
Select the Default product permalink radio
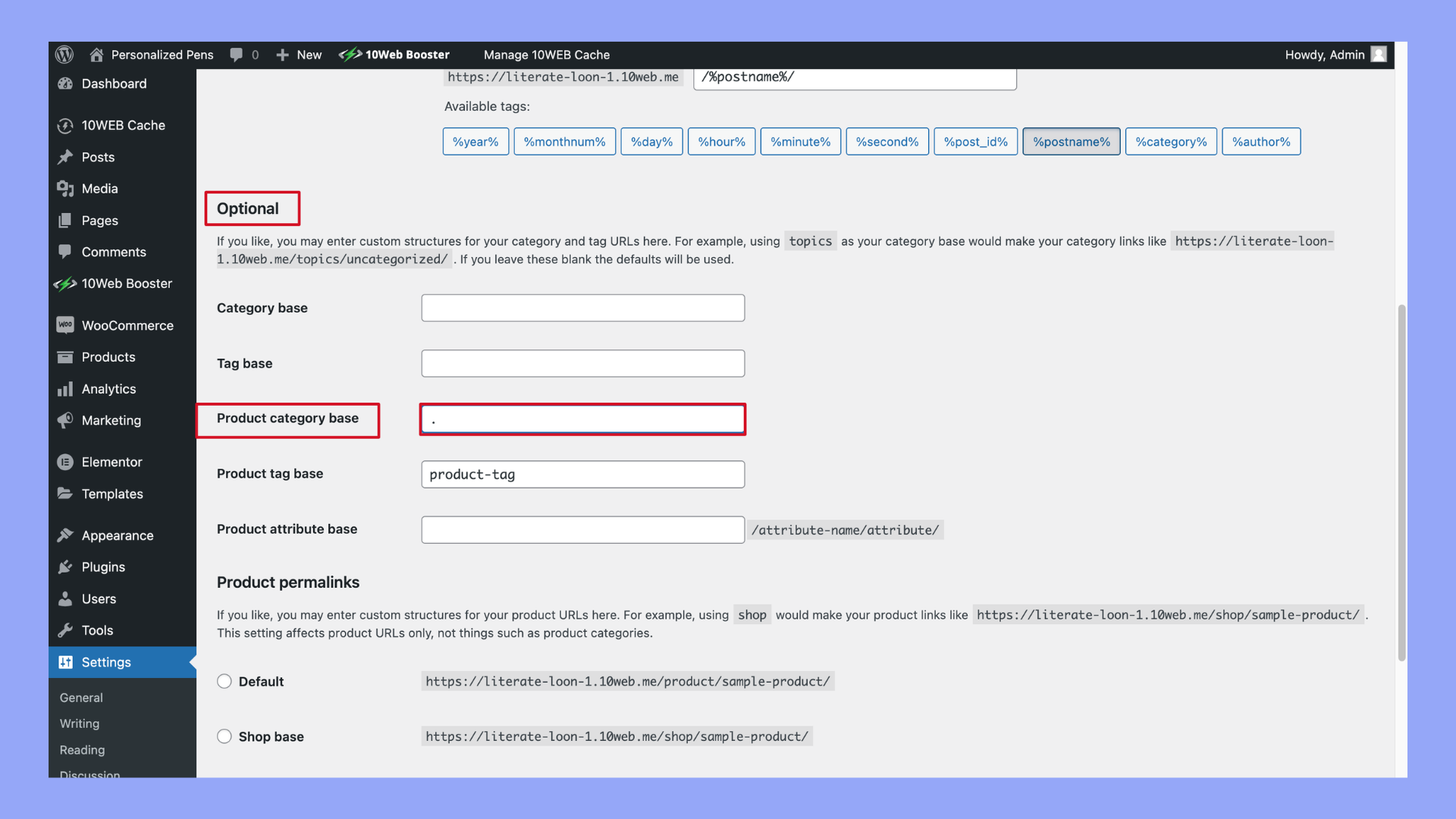point(224,681)
